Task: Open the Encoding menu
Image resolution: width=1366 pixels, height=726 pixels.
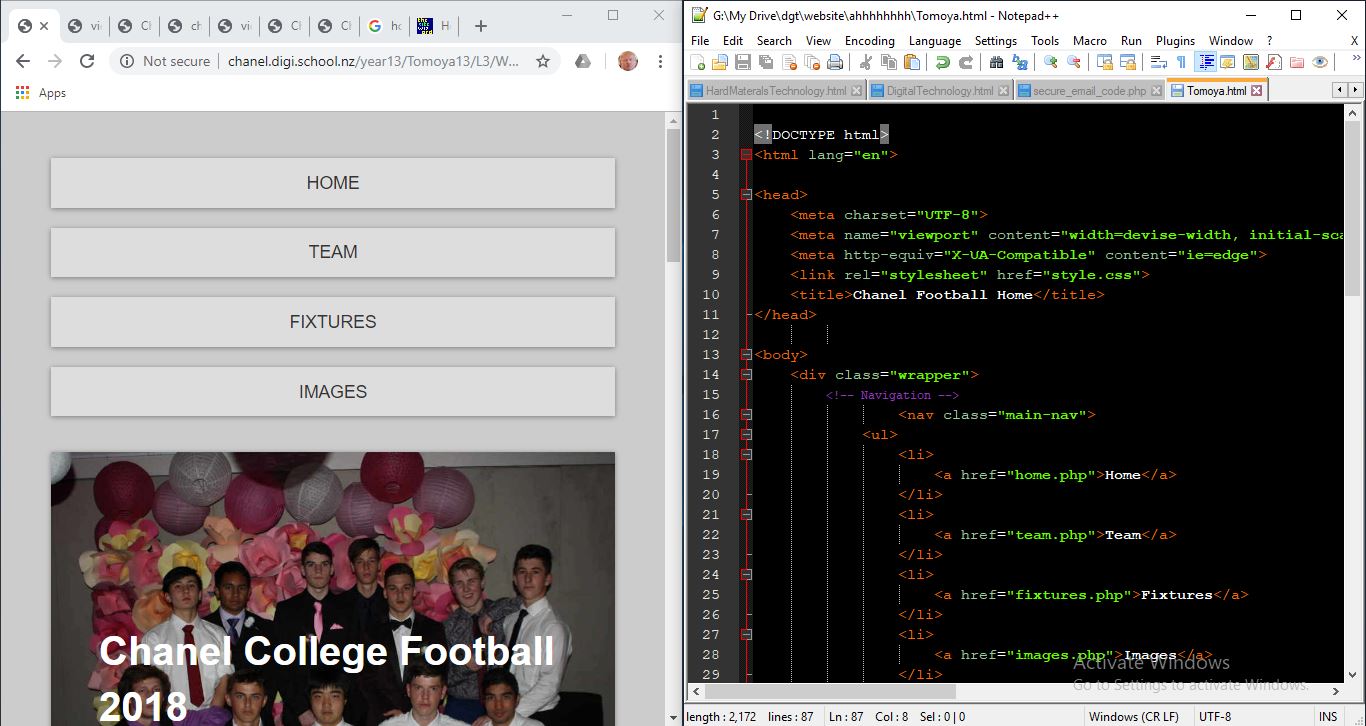Action: [x=869, y=41]
